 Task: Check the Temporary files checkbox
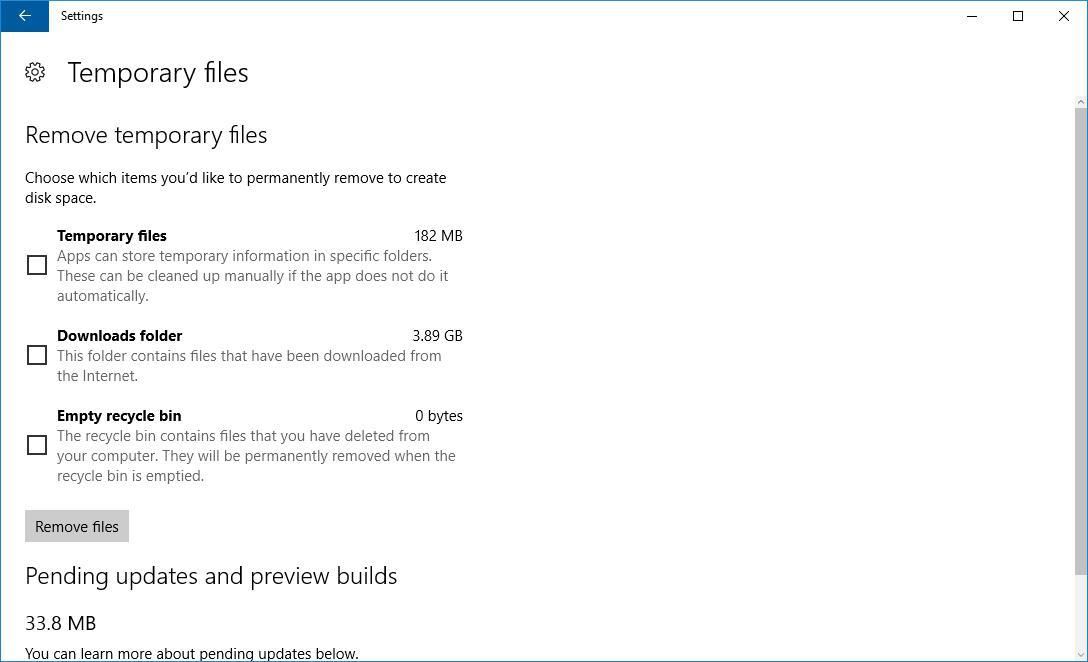point(37,265)
